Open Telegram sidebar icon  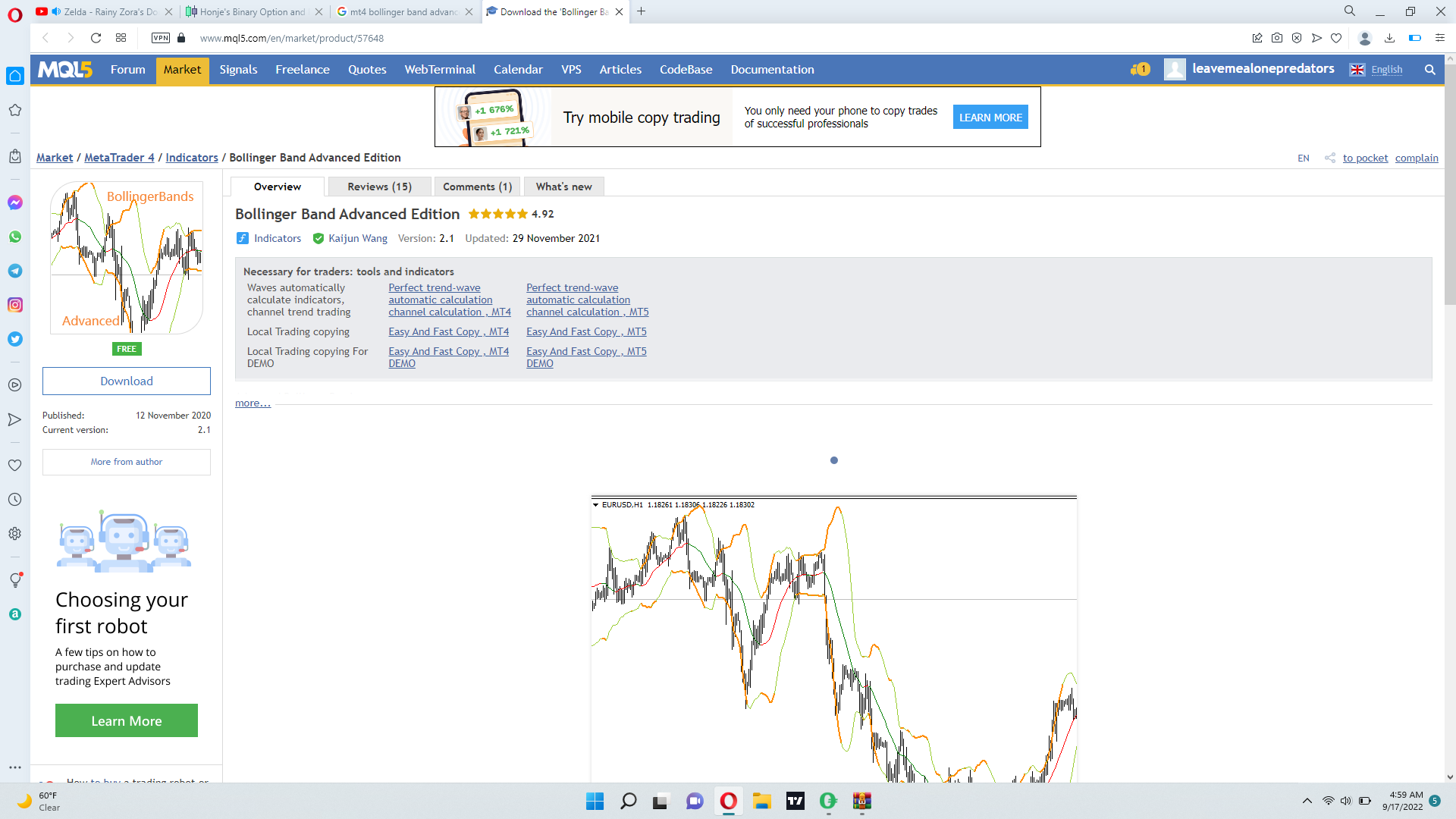pyautogui.click(x=14, y=271)
